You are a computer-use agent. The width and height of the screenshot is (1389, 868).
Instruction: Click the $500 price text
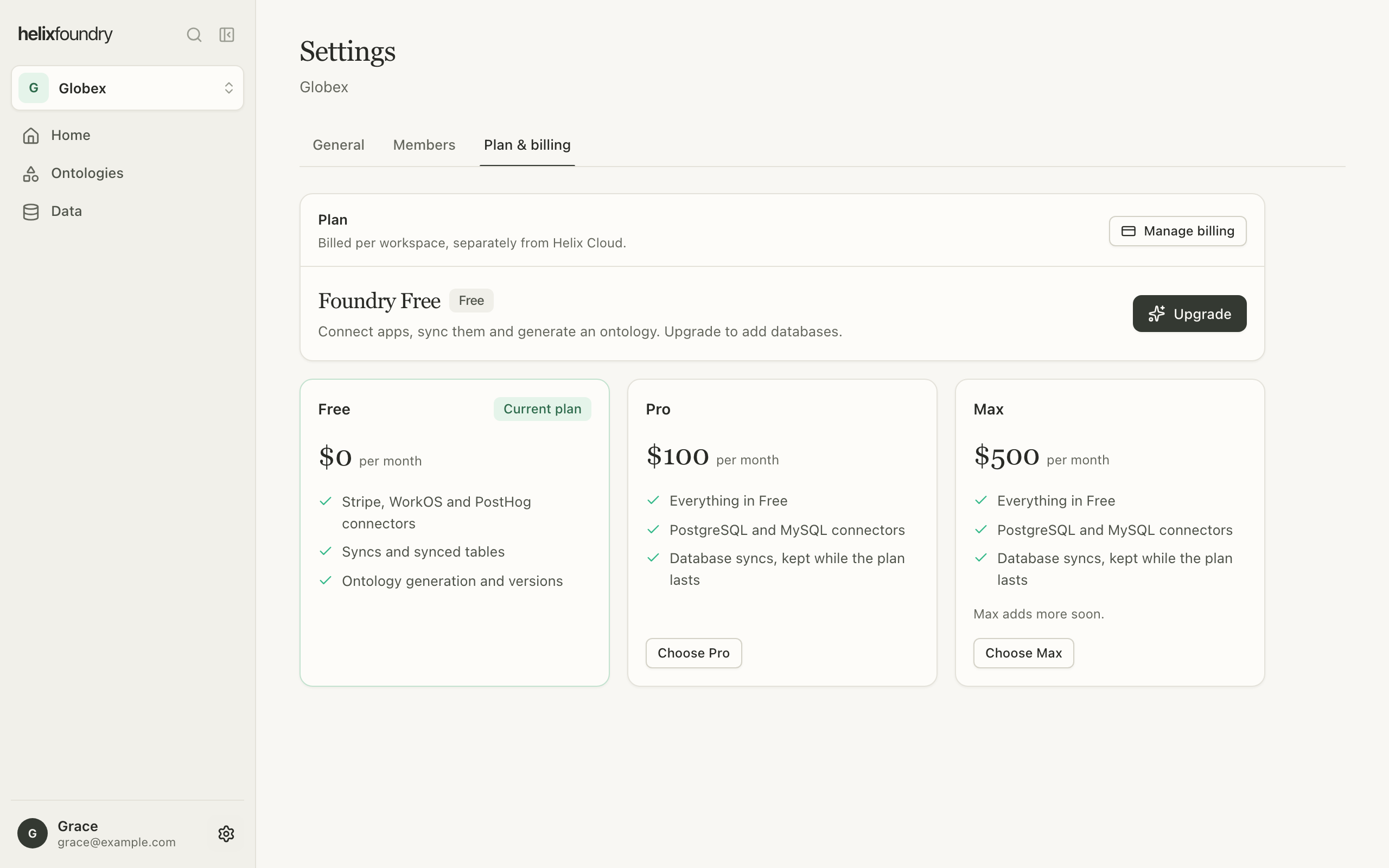click(x=1006, y=456)
